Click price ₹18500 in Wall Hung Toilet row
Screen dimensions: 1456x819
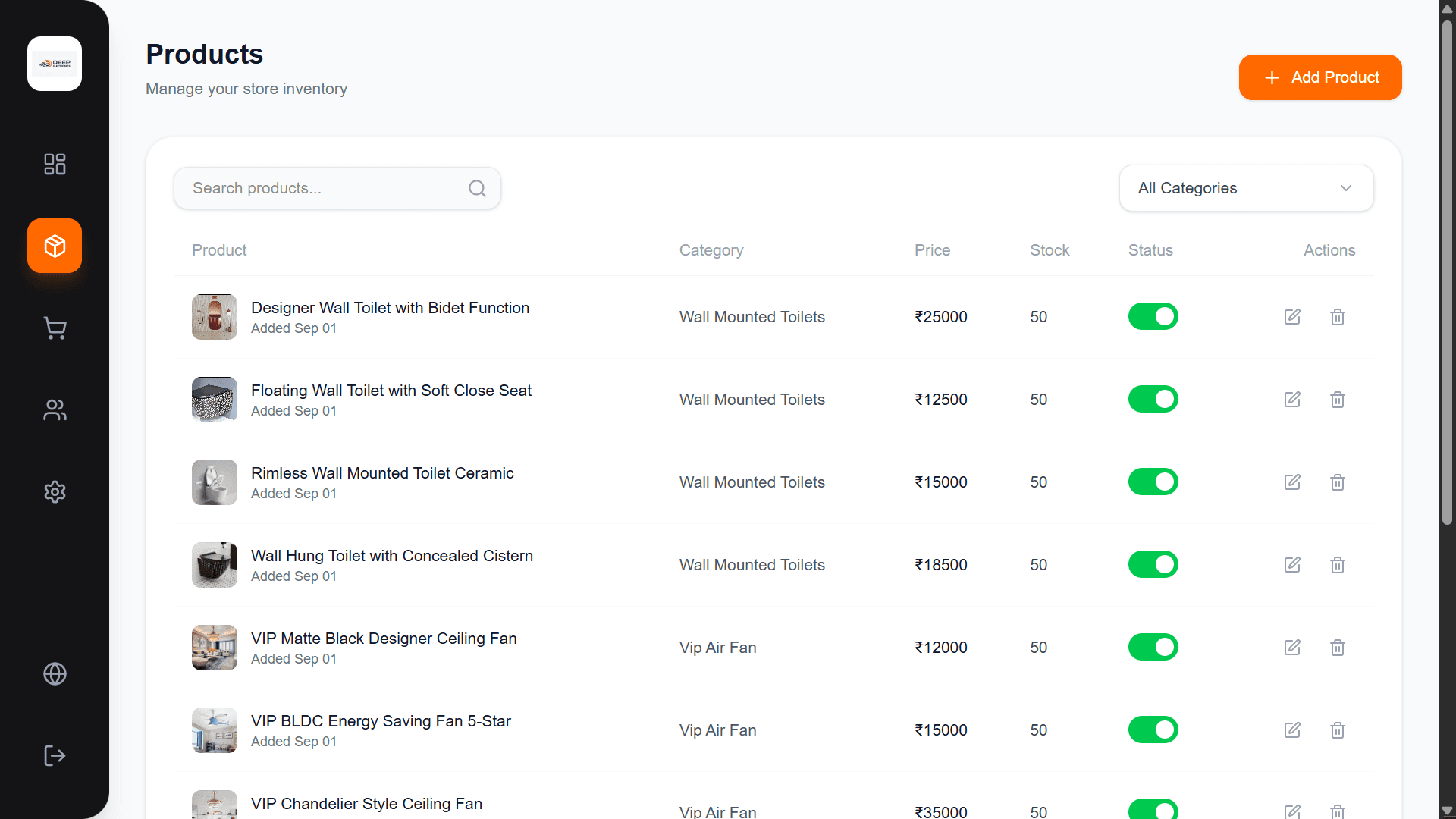point(941,565)
